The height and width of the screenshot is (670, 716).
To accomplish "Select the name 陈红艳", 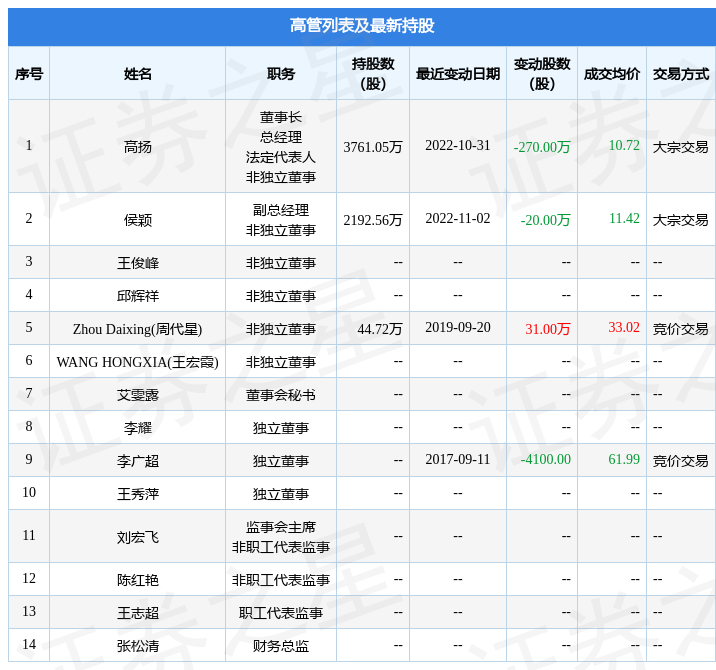I will tap(137, 580).
